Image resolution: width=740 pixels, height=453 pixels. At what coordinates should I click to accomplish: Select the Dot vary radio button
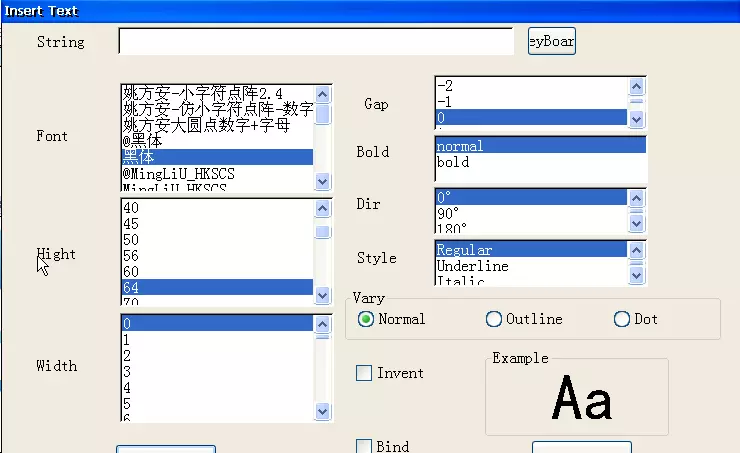tap(622, 319)
